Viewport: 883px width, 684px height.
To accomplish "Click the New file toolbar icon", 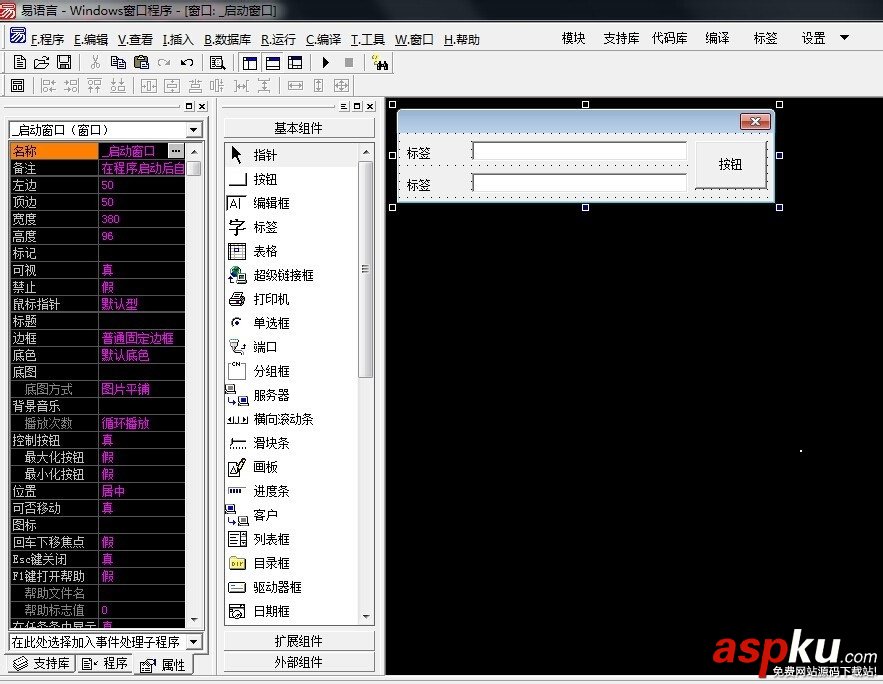I will click(x=20, y=62).
